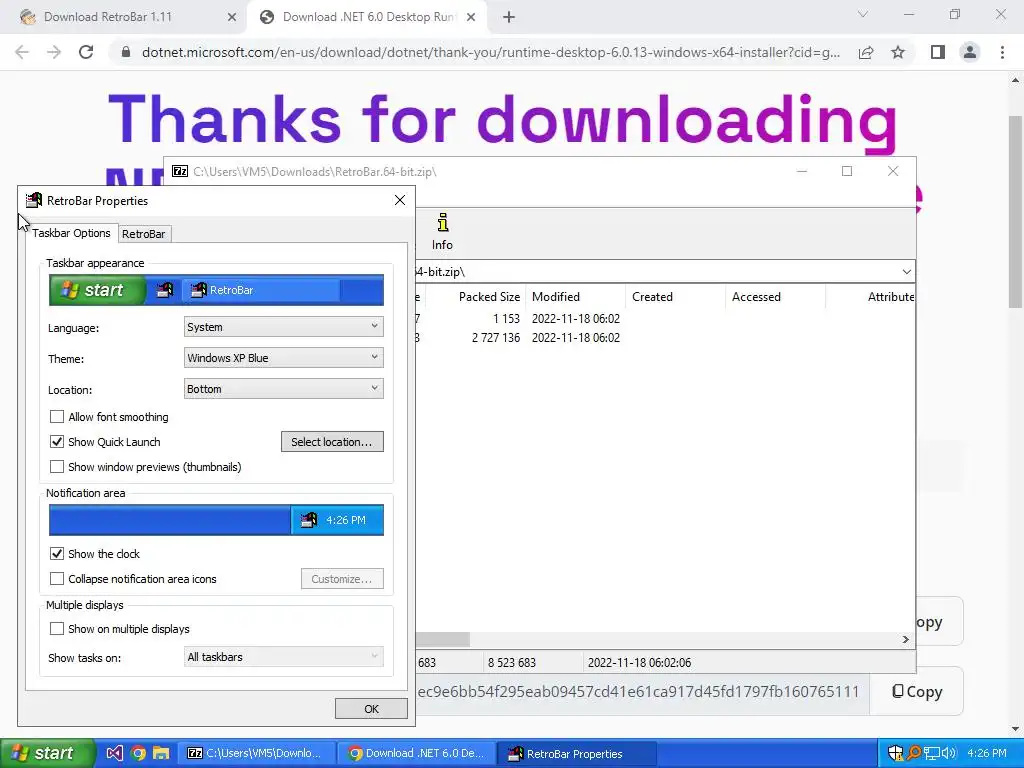Click the RetroBar Properties title icon

coord(34,200)
